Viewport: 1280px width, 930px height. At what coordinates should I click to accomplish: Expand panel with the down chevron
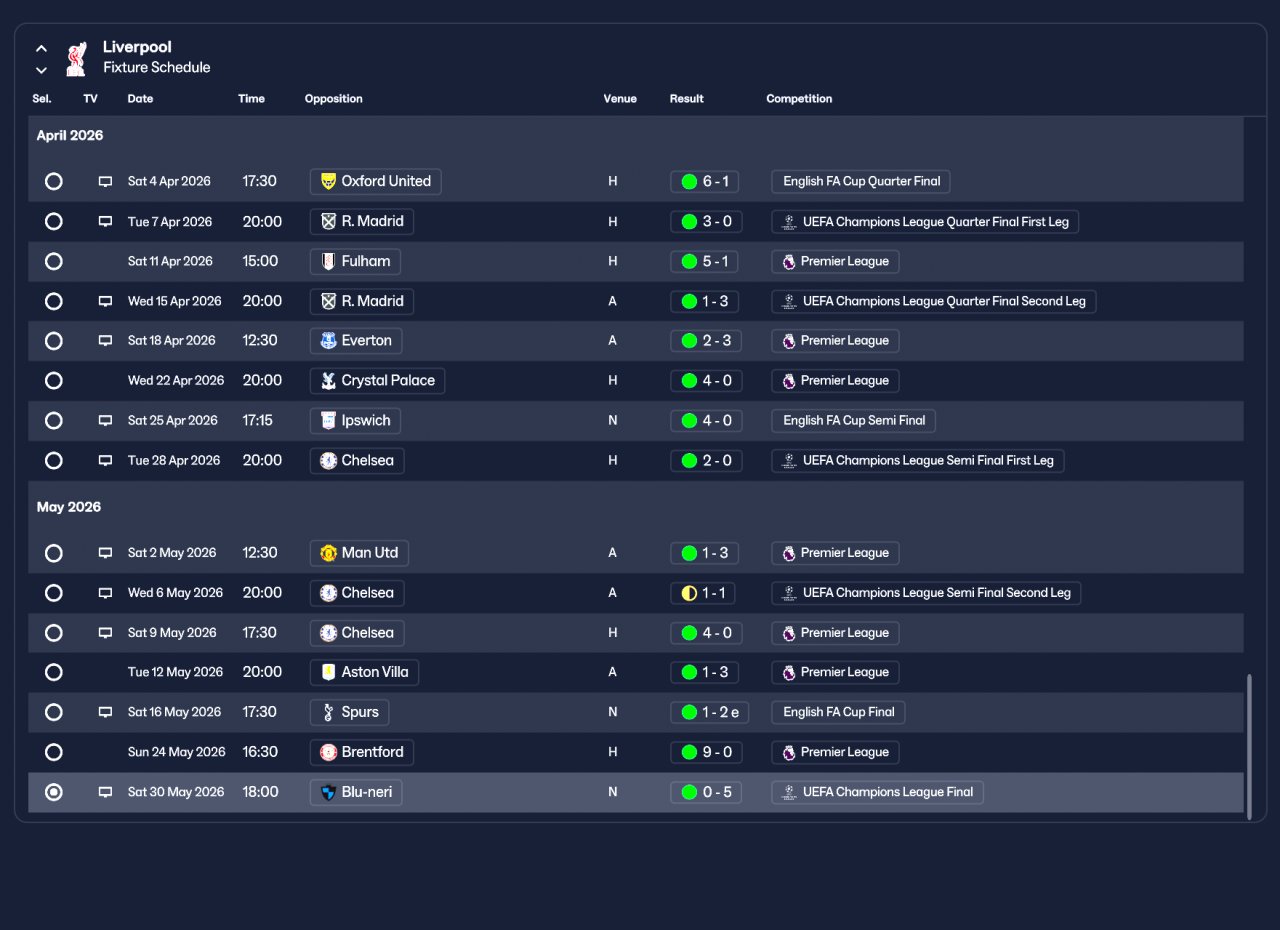point(41,70)
